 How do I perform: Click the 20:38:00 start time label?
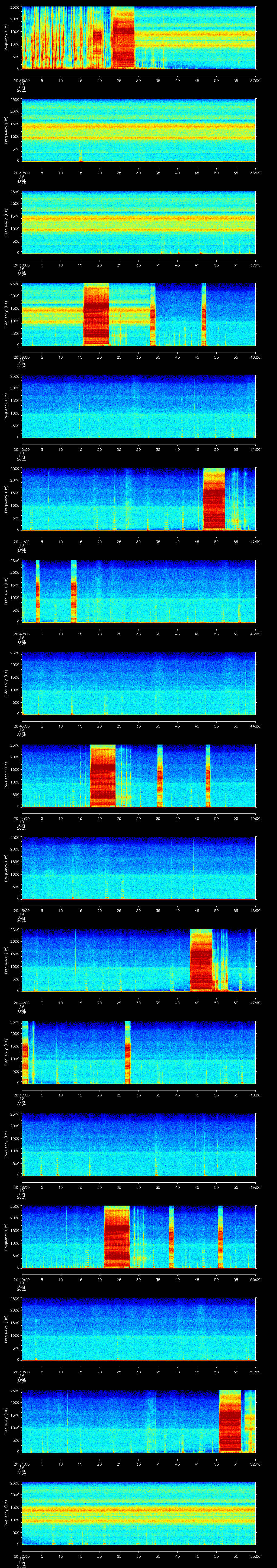point(21,265)
